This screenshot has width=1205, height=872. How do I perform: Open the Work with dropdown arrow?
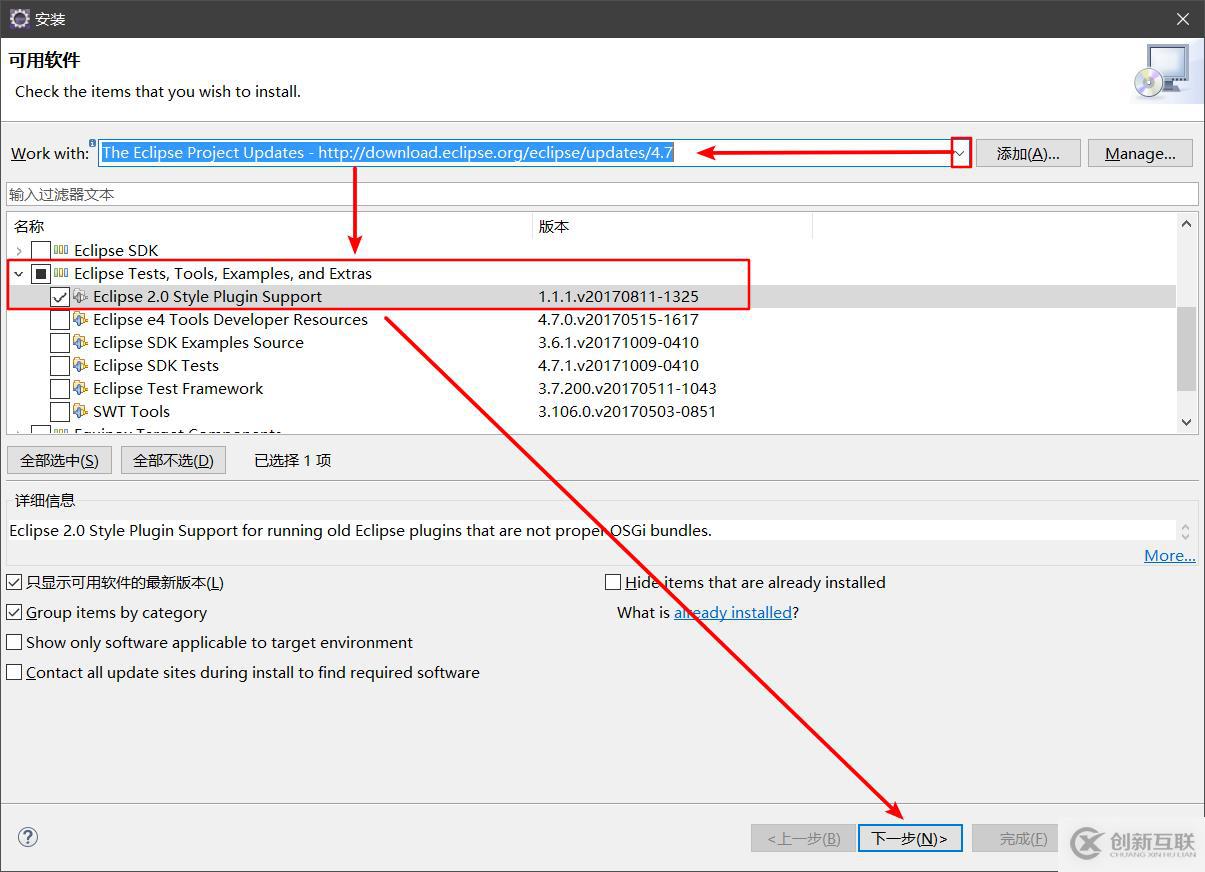(960, 153)
